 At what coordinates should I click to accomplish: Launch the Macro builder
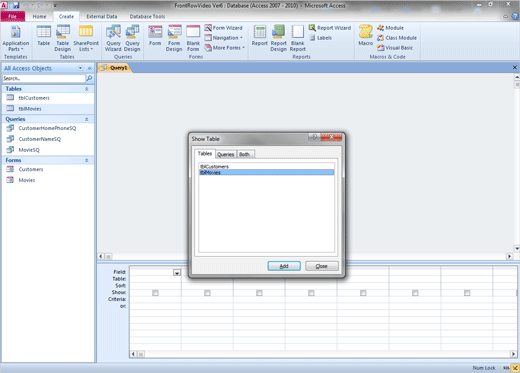tap(365, 35)
